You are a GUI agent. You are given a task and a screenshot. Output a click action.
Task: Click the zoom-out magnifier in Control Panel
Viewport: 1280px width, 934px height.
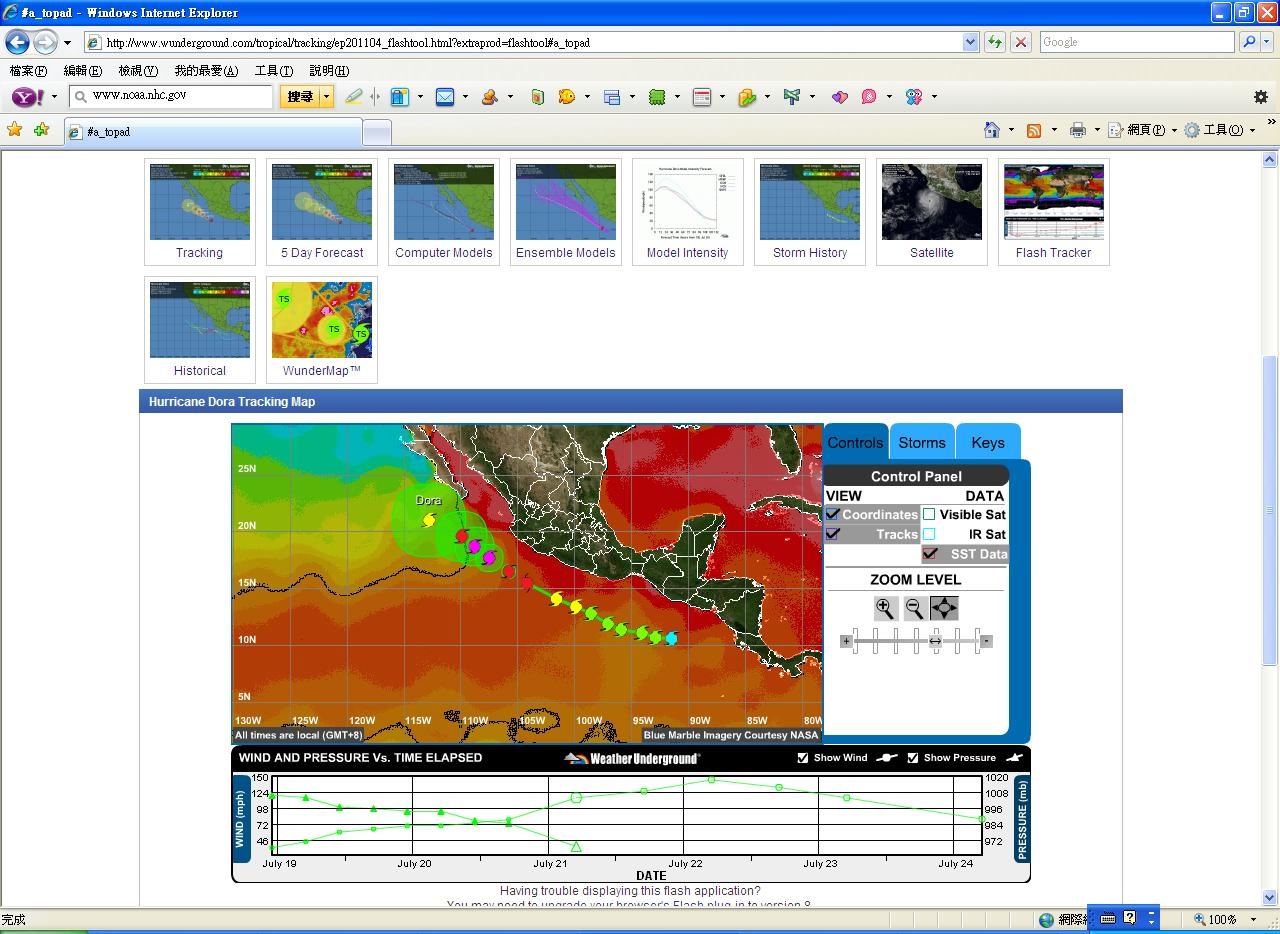[x=914, y=608]
